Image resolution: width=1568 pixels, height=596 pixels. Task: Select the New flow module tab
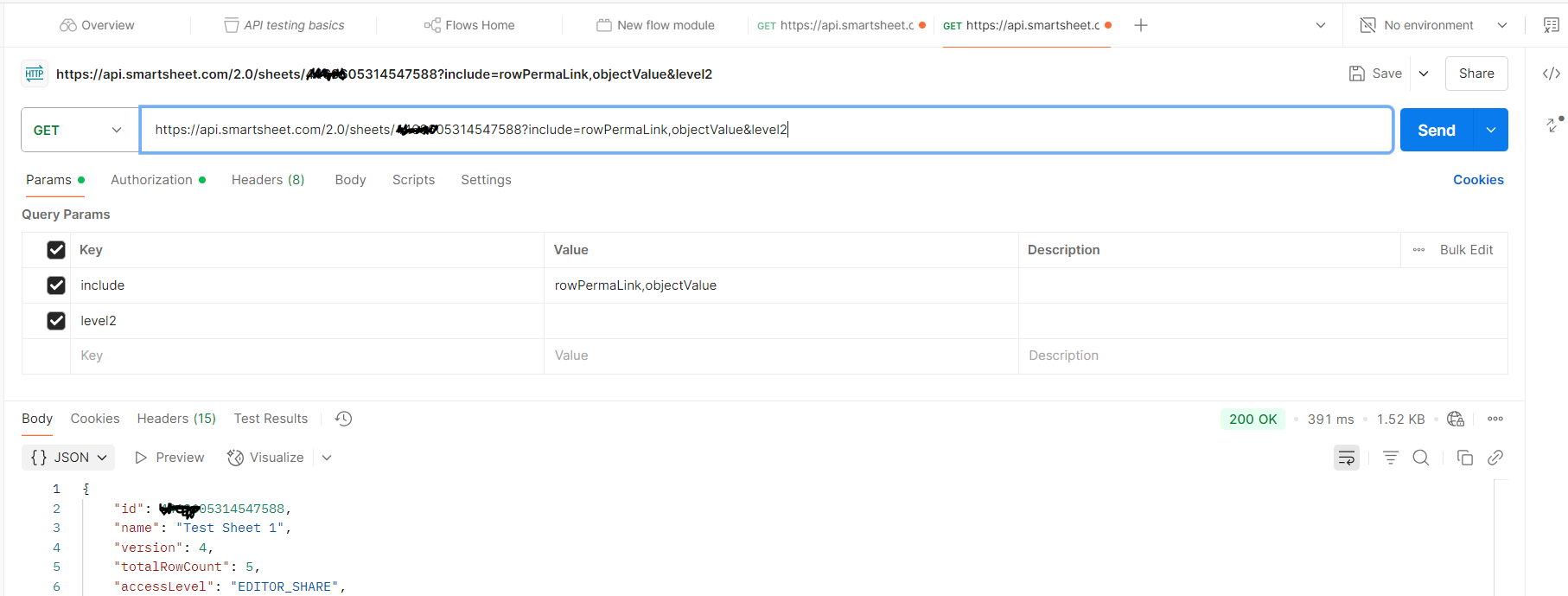655,25
